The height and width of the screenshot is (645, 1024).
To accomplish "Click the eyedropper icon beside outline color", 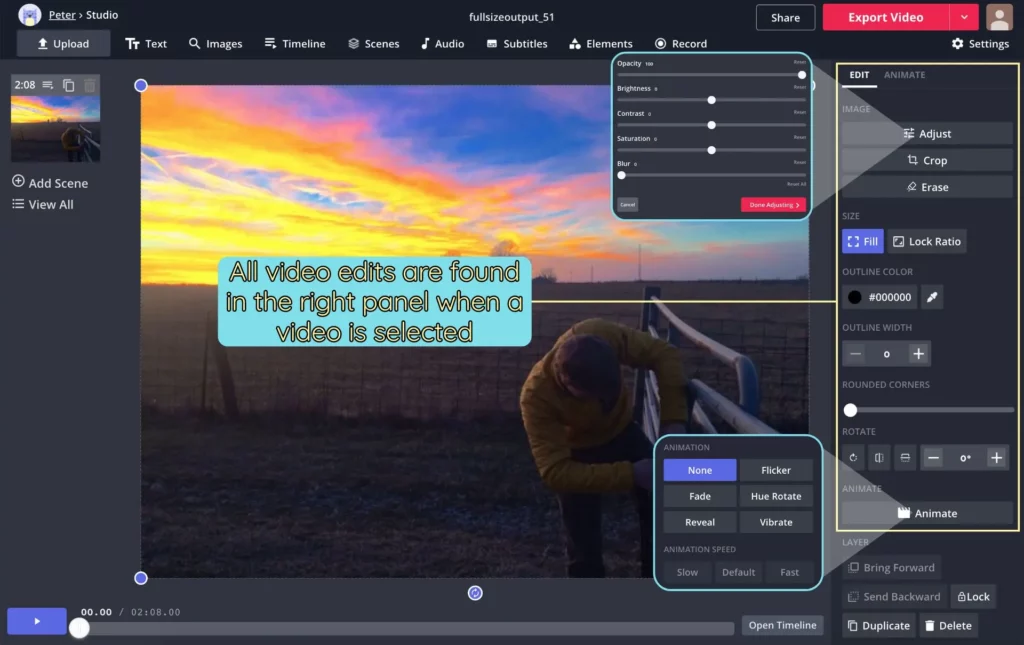I will pos(932,297).
